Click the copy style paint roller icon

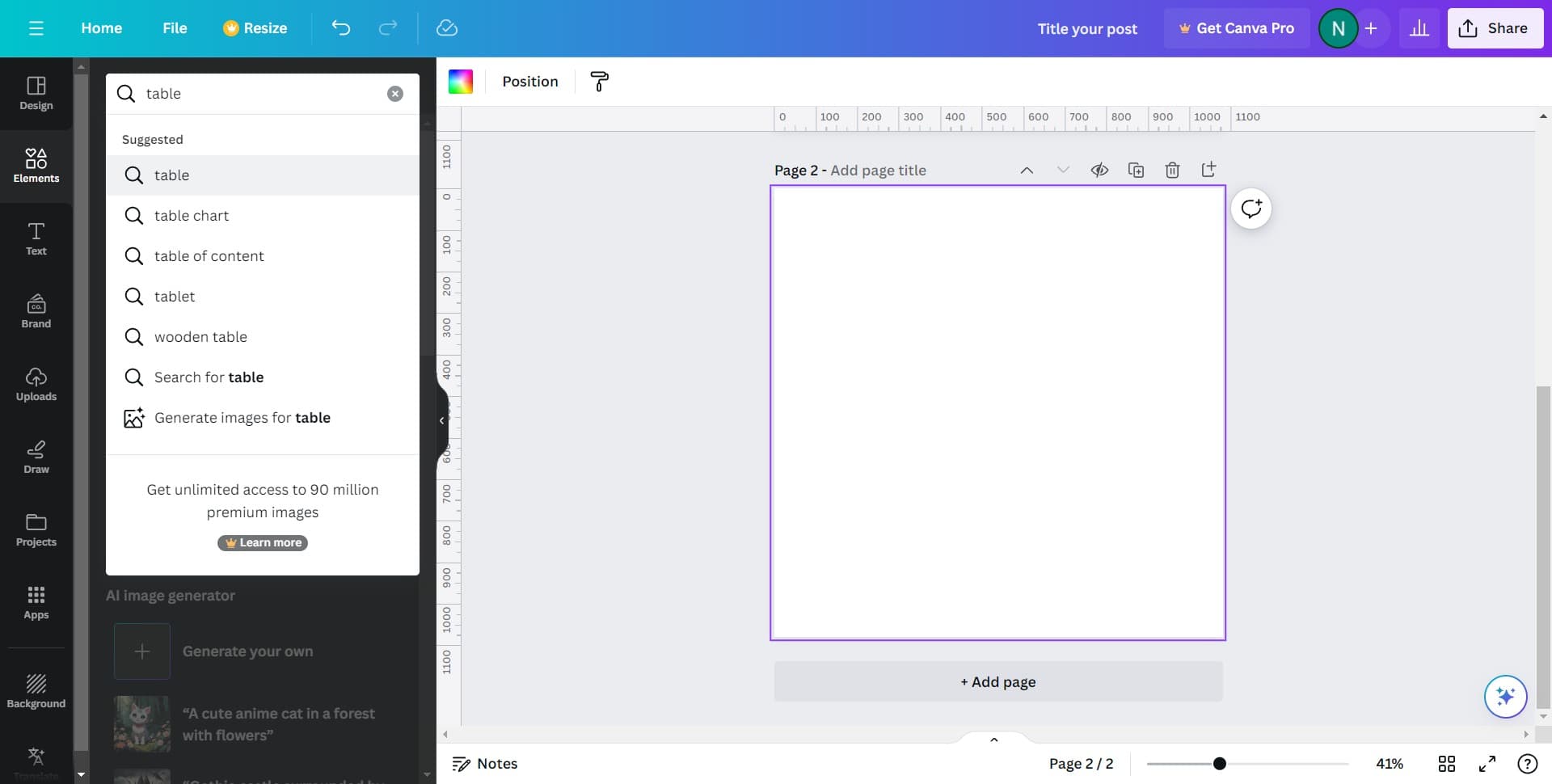(599, 82)
